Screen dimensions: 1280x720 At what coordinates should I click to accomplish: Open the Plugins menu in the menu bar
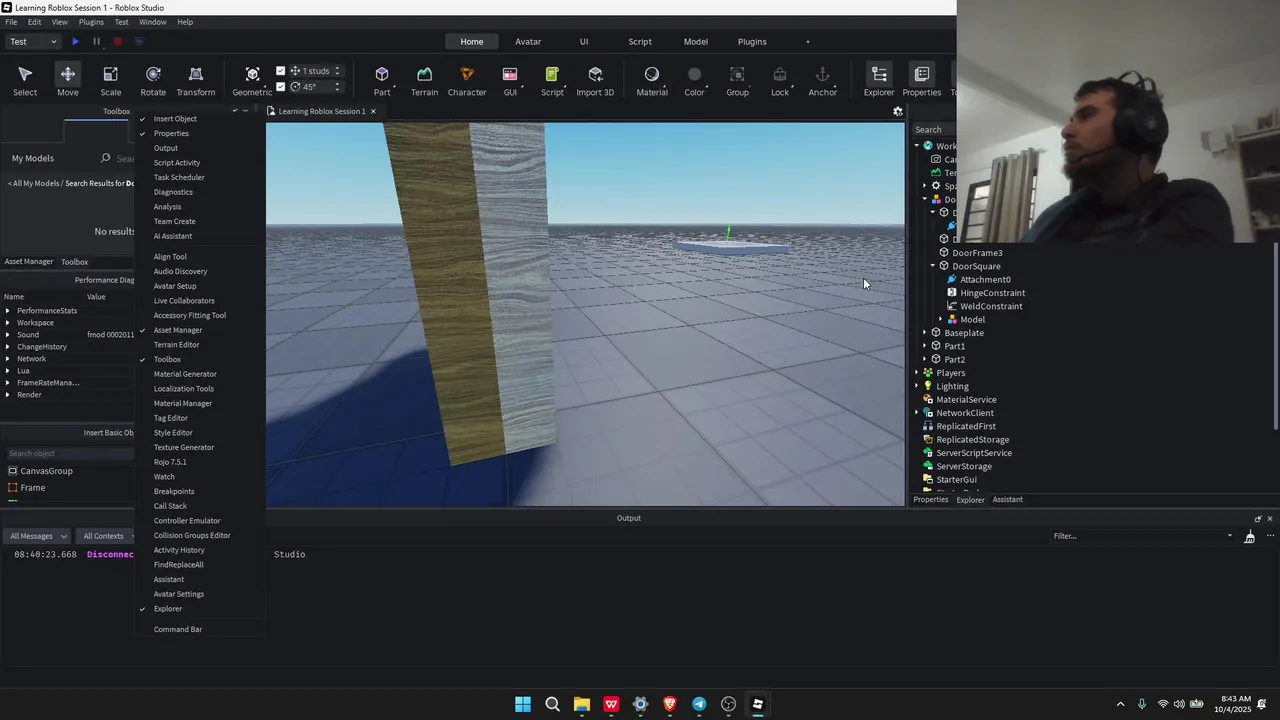91,21
